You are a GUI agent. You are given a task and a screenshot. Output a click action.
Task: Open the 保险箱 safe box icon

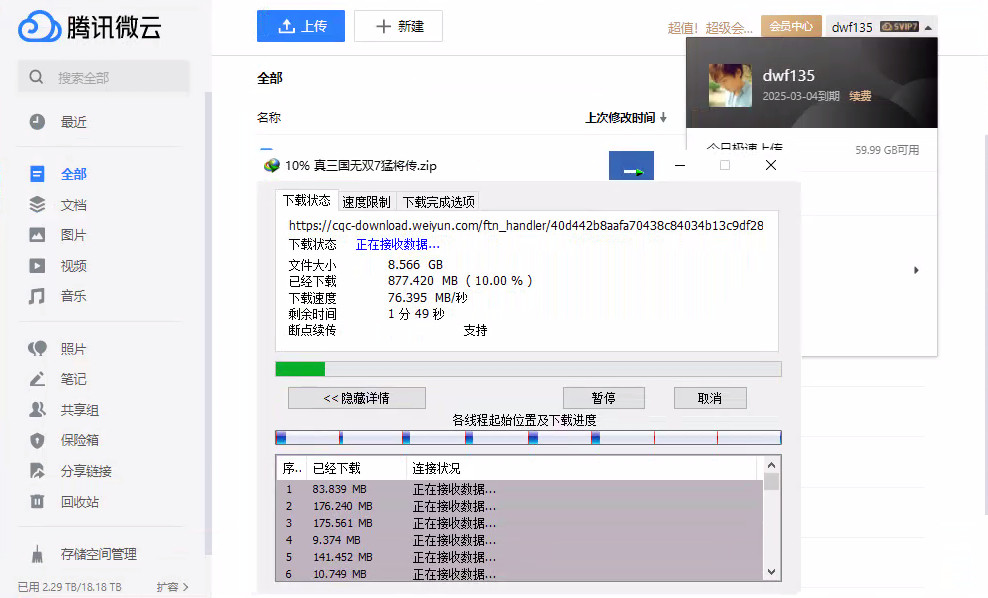tap(37, 440)
